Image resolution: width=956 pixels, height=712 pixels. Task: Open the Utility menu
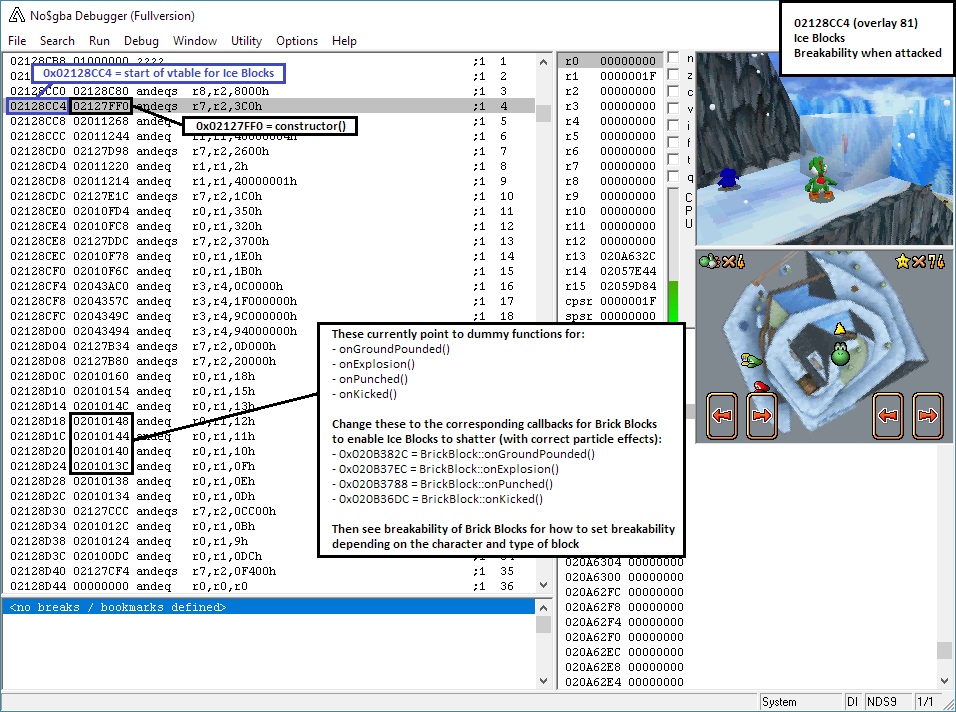(246, 41)
